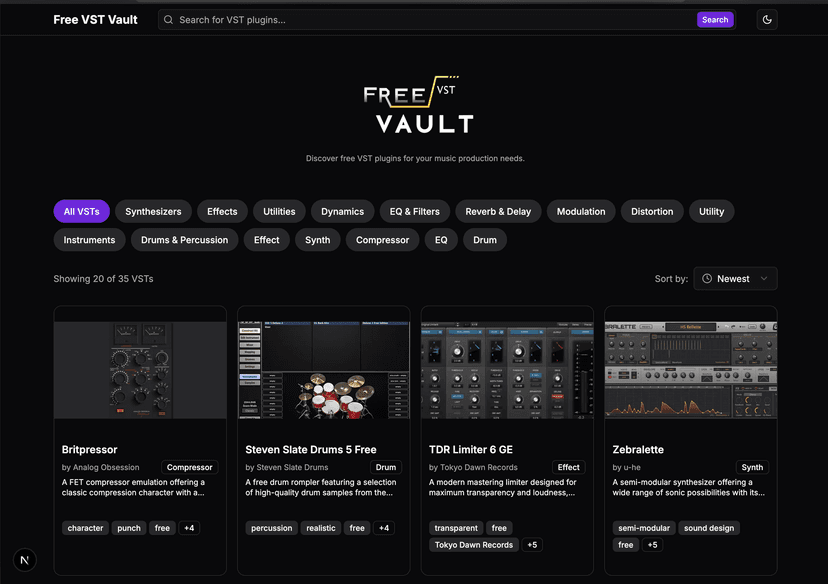Open the Zebralette plugin screenshot
Viewport: 828px width, 584px height.
(691, 370)
